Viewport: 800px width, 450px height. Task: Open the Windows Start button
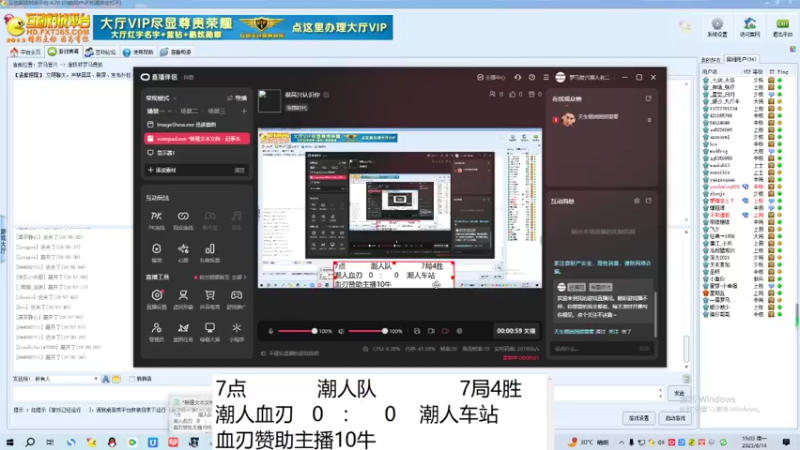(10, 442)
